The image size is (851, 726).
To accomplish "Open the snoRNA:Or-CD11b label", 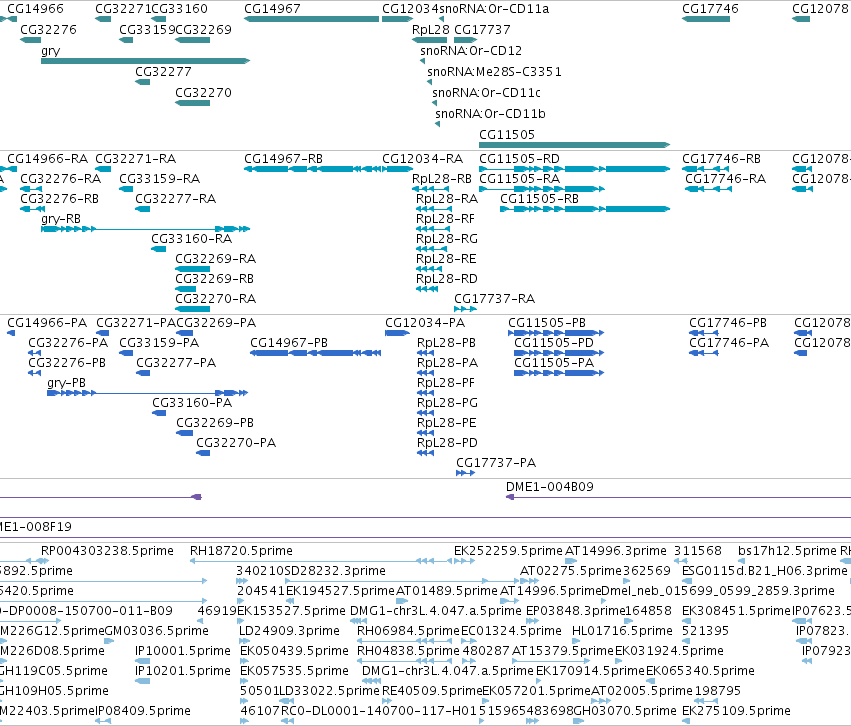I will 491,114.
